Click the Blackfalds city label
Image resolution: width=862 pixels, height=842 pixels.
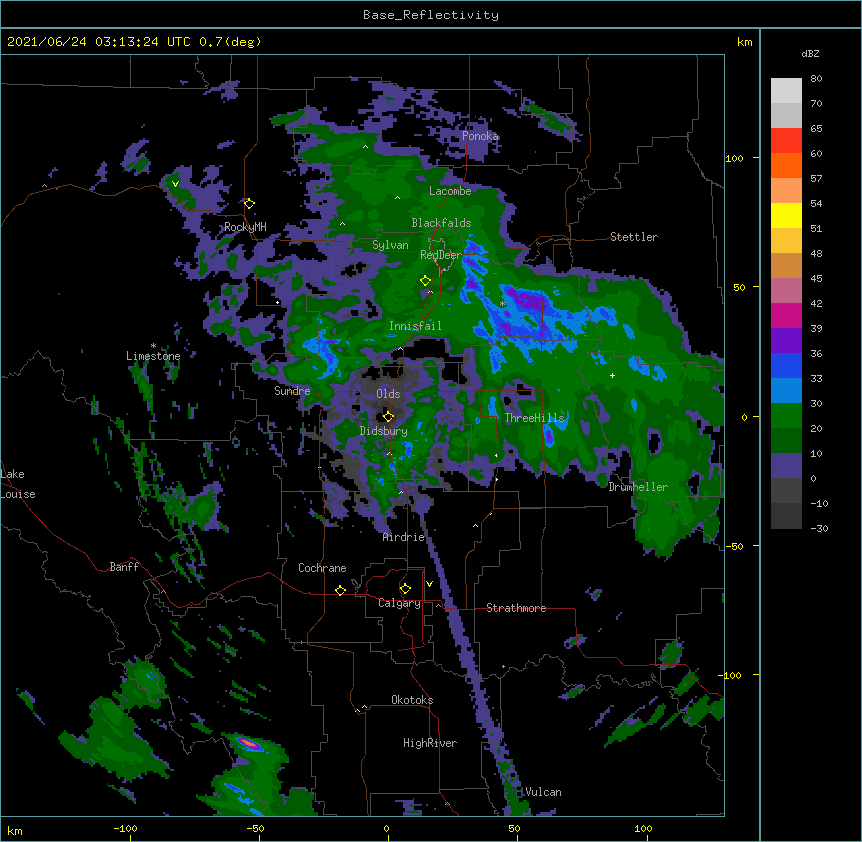pos(441,223)
